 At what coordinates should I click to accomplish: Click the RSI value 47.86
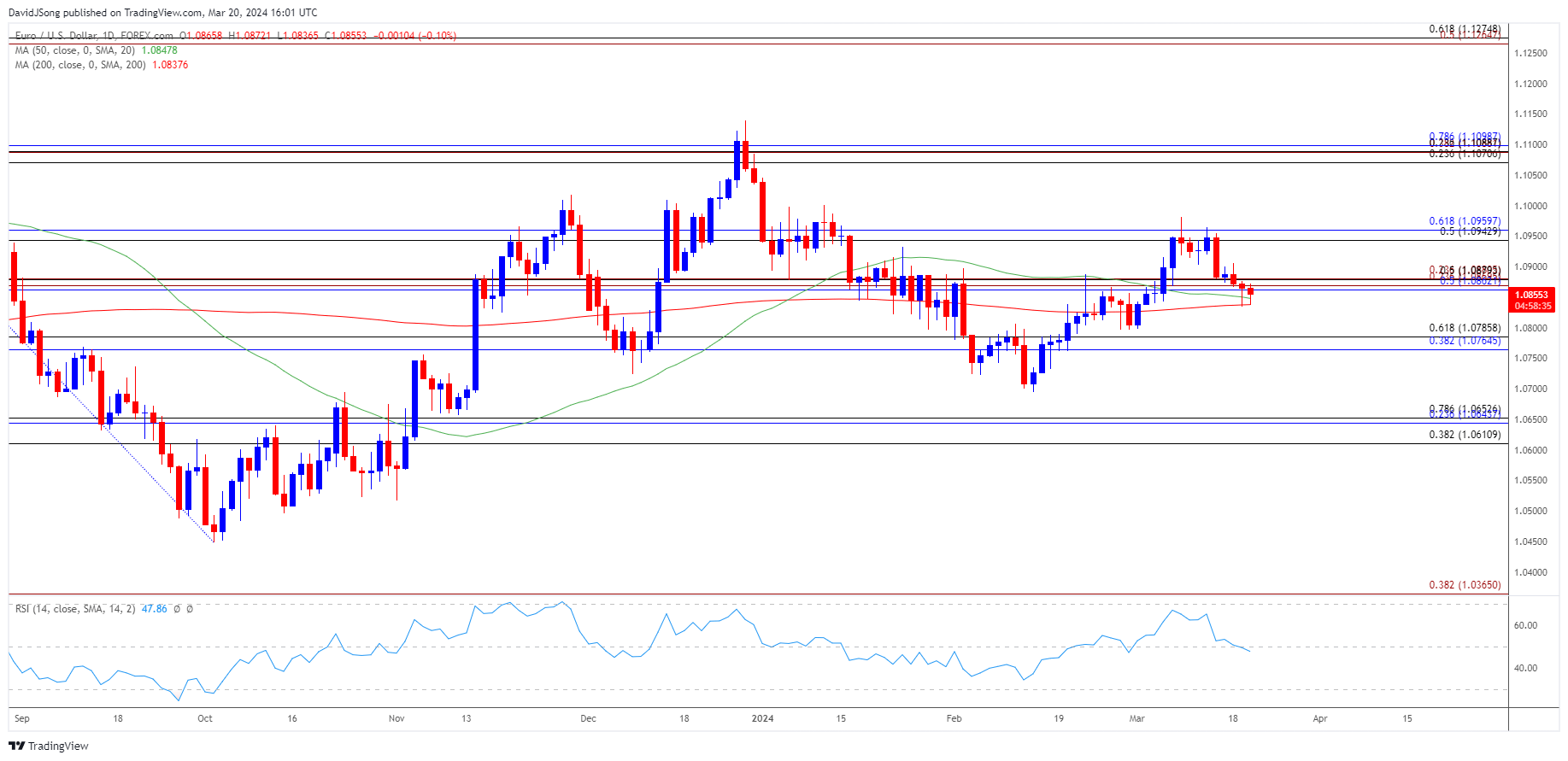[x=154, y=609]
